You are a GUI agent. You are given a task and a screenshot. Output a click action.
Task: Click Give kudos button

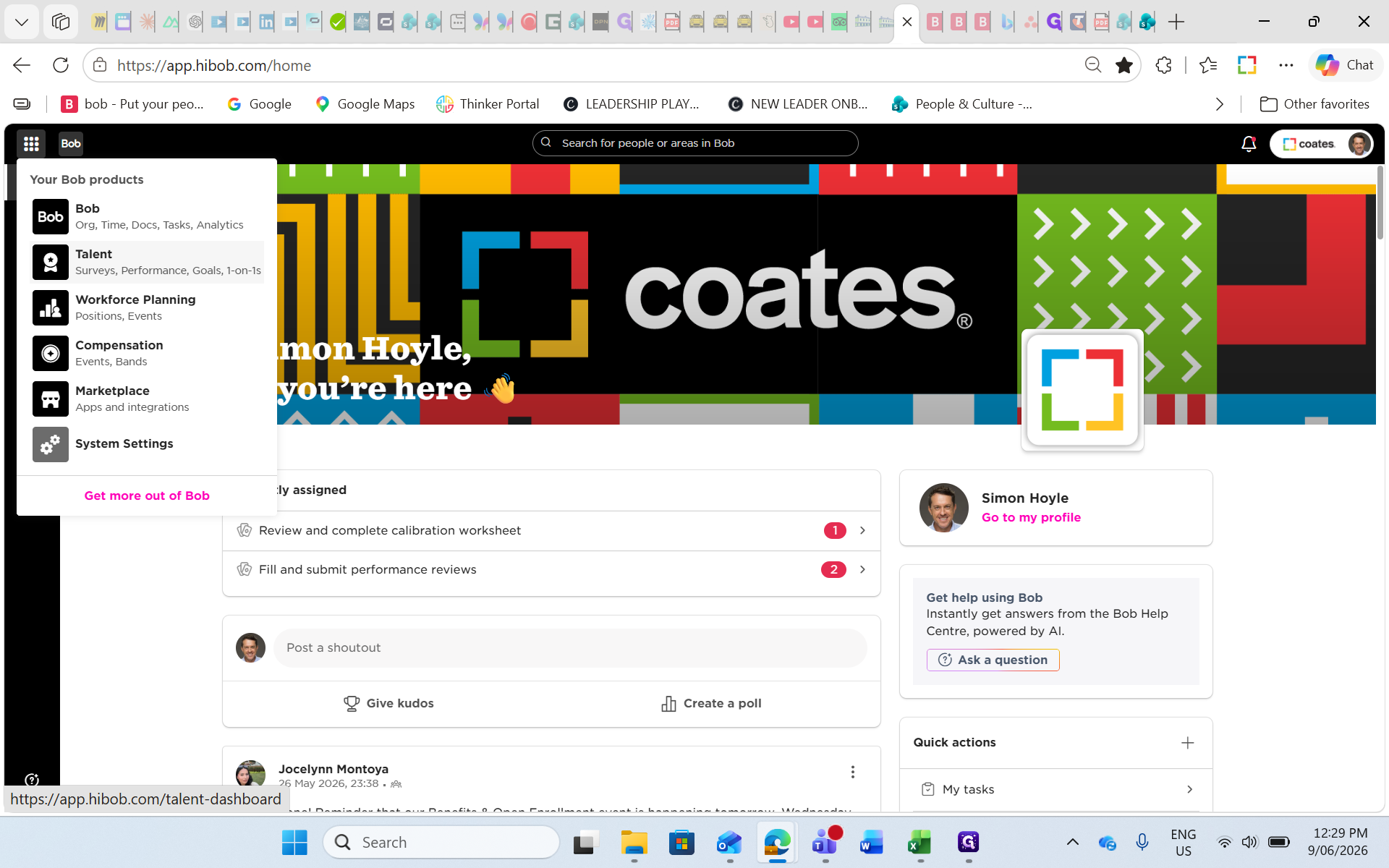(x=388, y=704)
